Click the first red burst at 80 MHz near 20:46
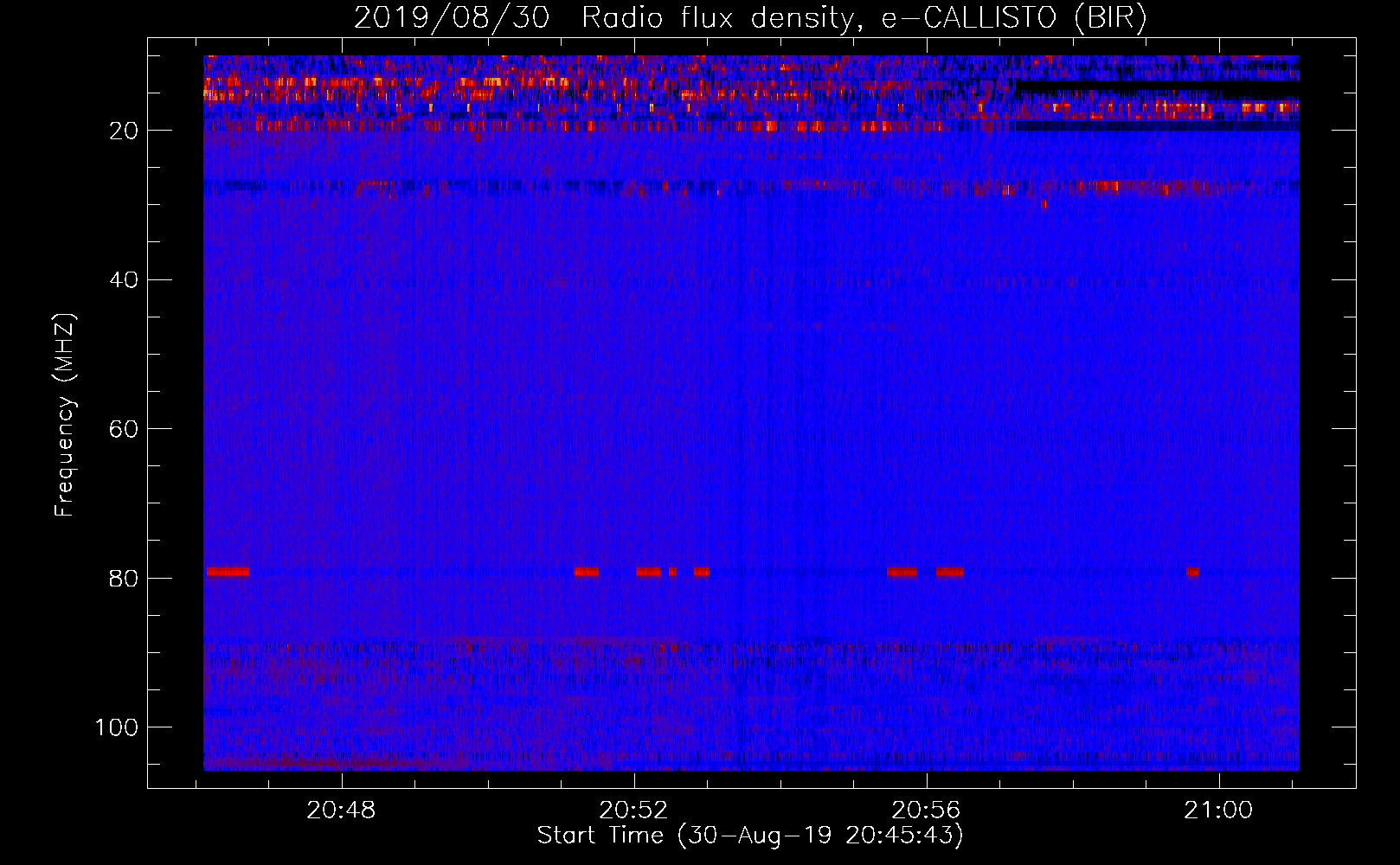This screenshot has height=865, width=1400. coord(228,572)
